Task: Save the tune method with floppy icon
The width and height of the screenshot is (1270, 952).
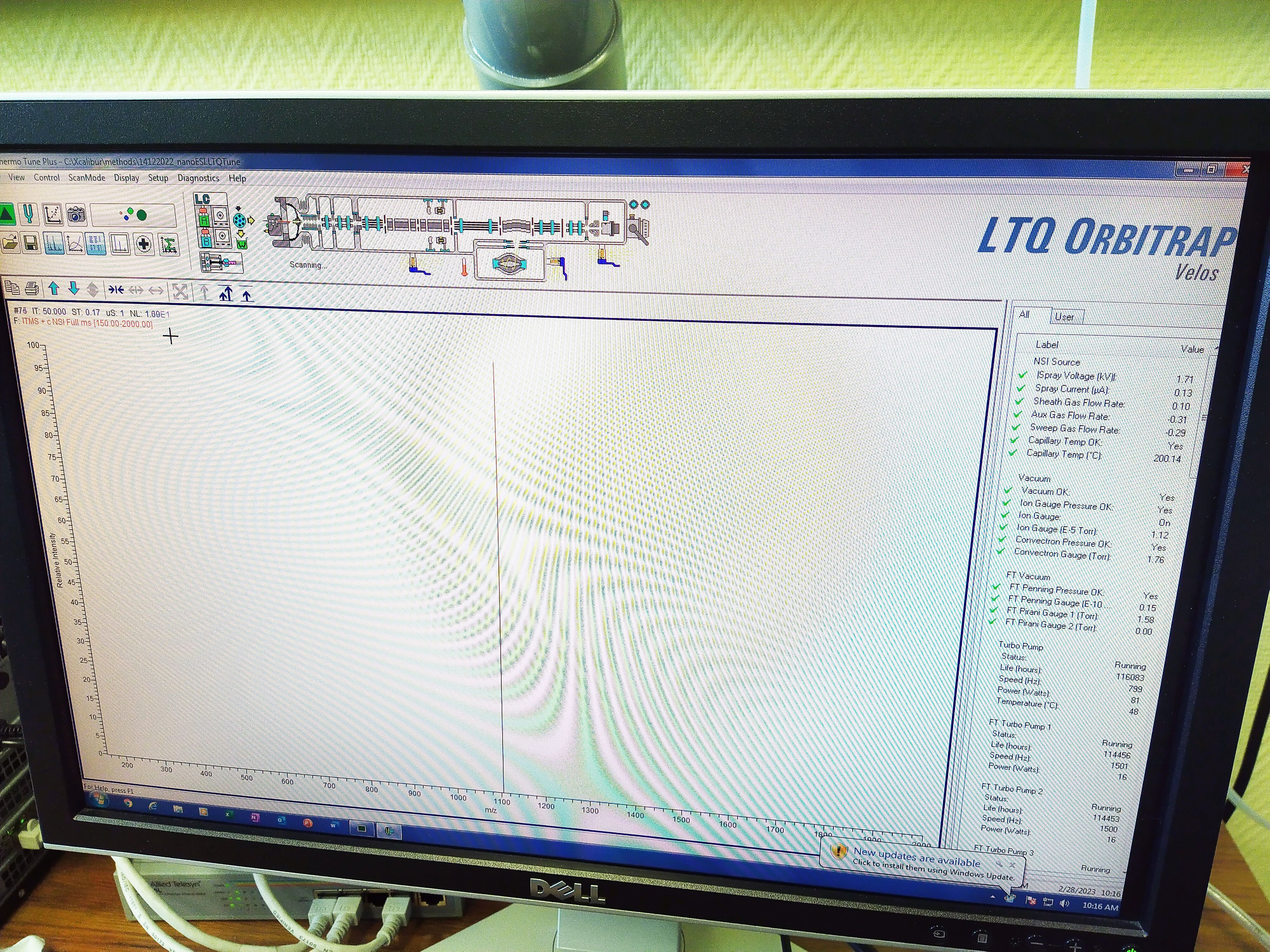Action: click(31, 243)
